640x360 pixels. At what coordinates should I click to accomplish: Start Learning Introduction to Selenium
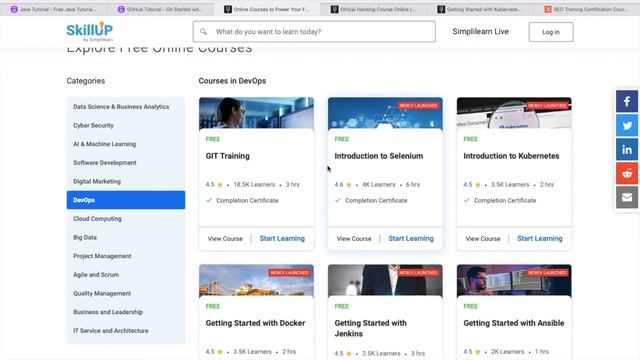tap(411, 238)
